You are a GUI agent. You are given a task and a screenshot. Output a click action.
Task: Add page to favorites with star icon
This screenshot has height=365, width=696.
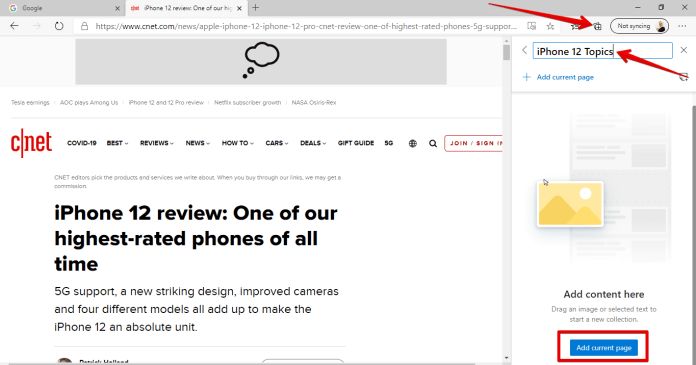(550, 26)
